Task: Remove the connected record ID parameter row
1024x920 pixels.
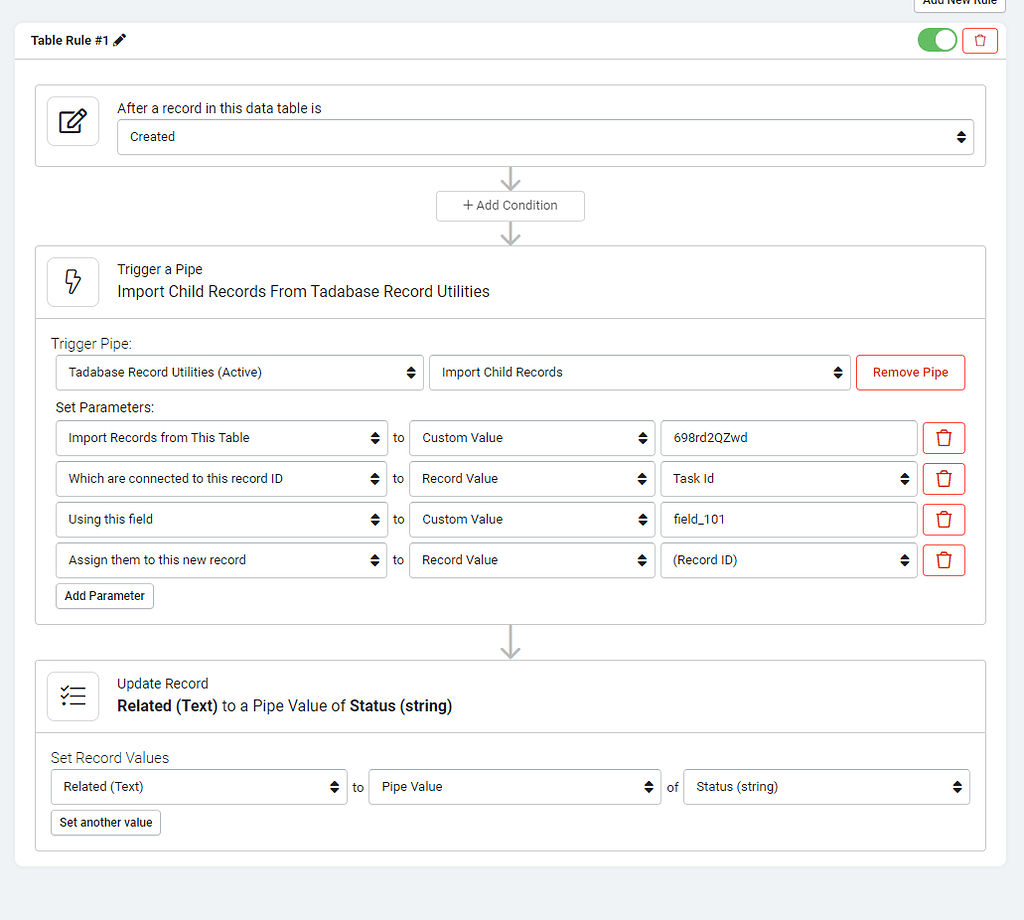Action: coord(943,478)
